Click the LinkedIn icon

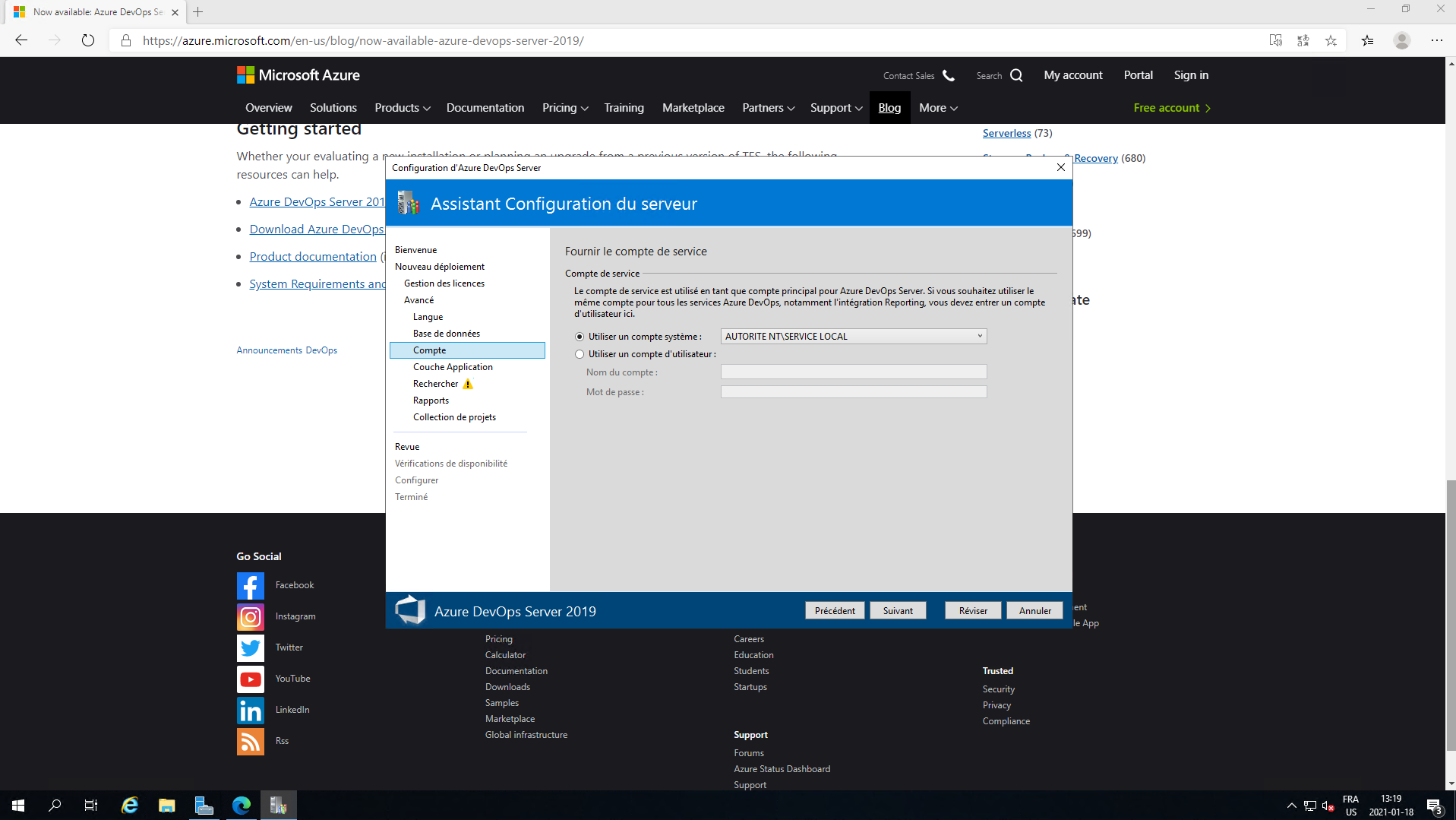250,710
